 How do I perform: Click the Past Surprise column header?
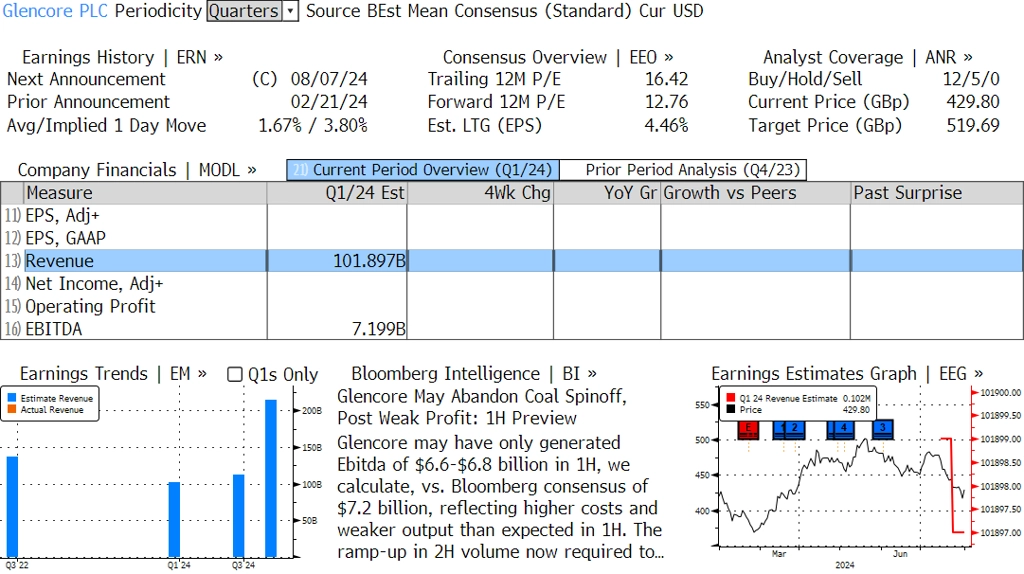point(937,193)
